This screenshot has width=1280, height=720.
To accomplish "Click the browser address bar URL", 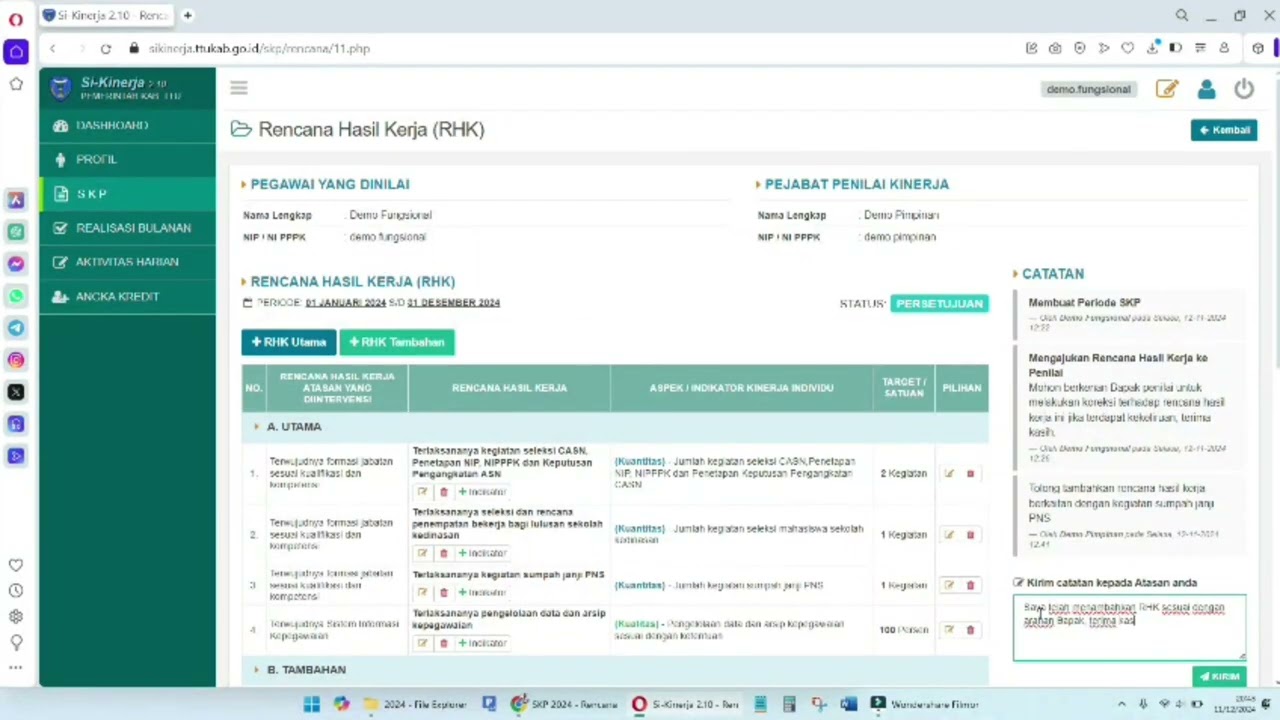I will click(x=260, y=48).
